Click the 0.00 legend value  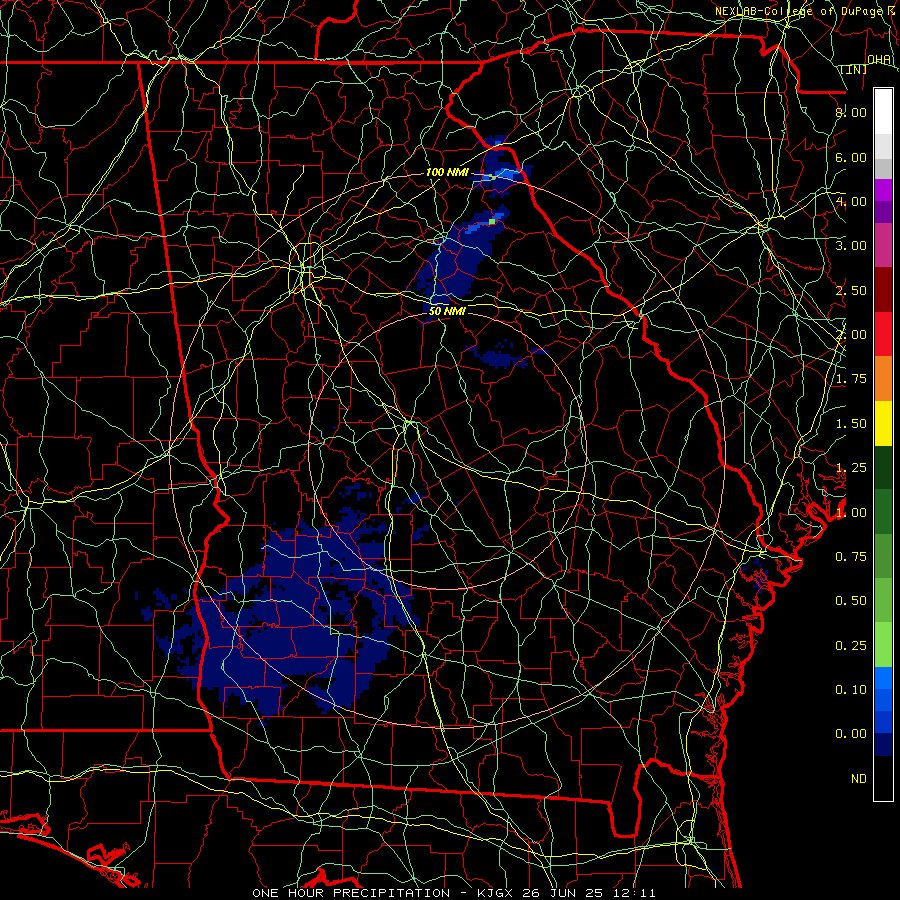[x=851, y=734]
